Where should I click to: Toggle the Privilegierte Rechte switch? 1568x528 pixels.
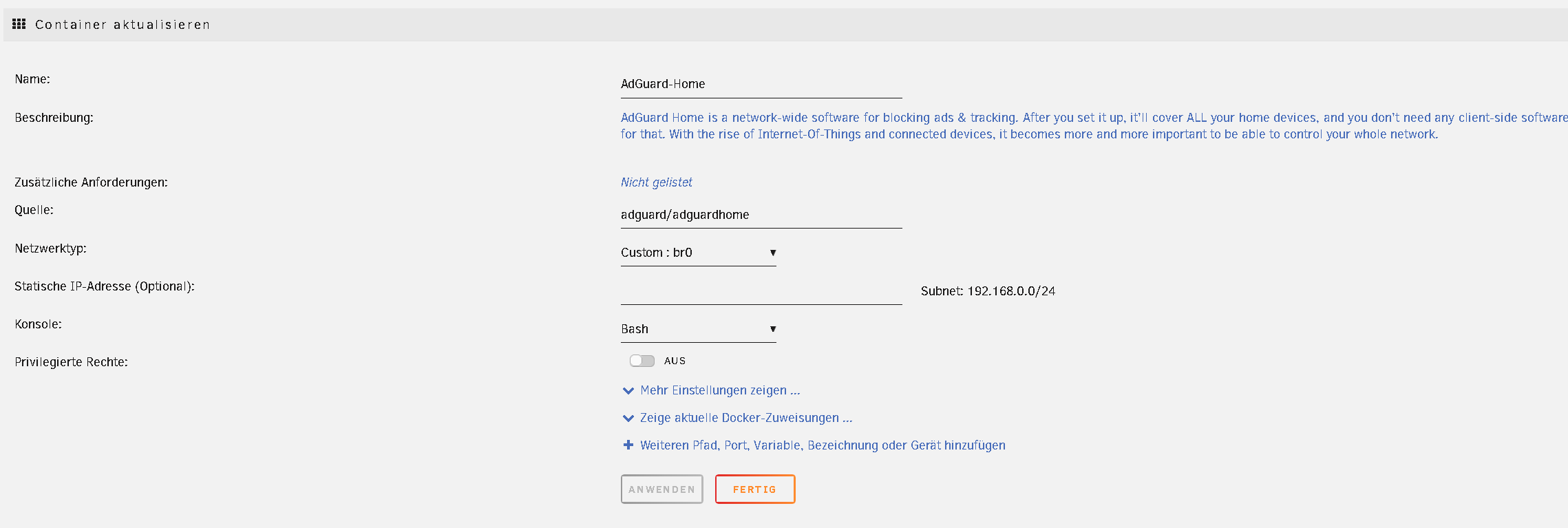[x=642, y=361]
